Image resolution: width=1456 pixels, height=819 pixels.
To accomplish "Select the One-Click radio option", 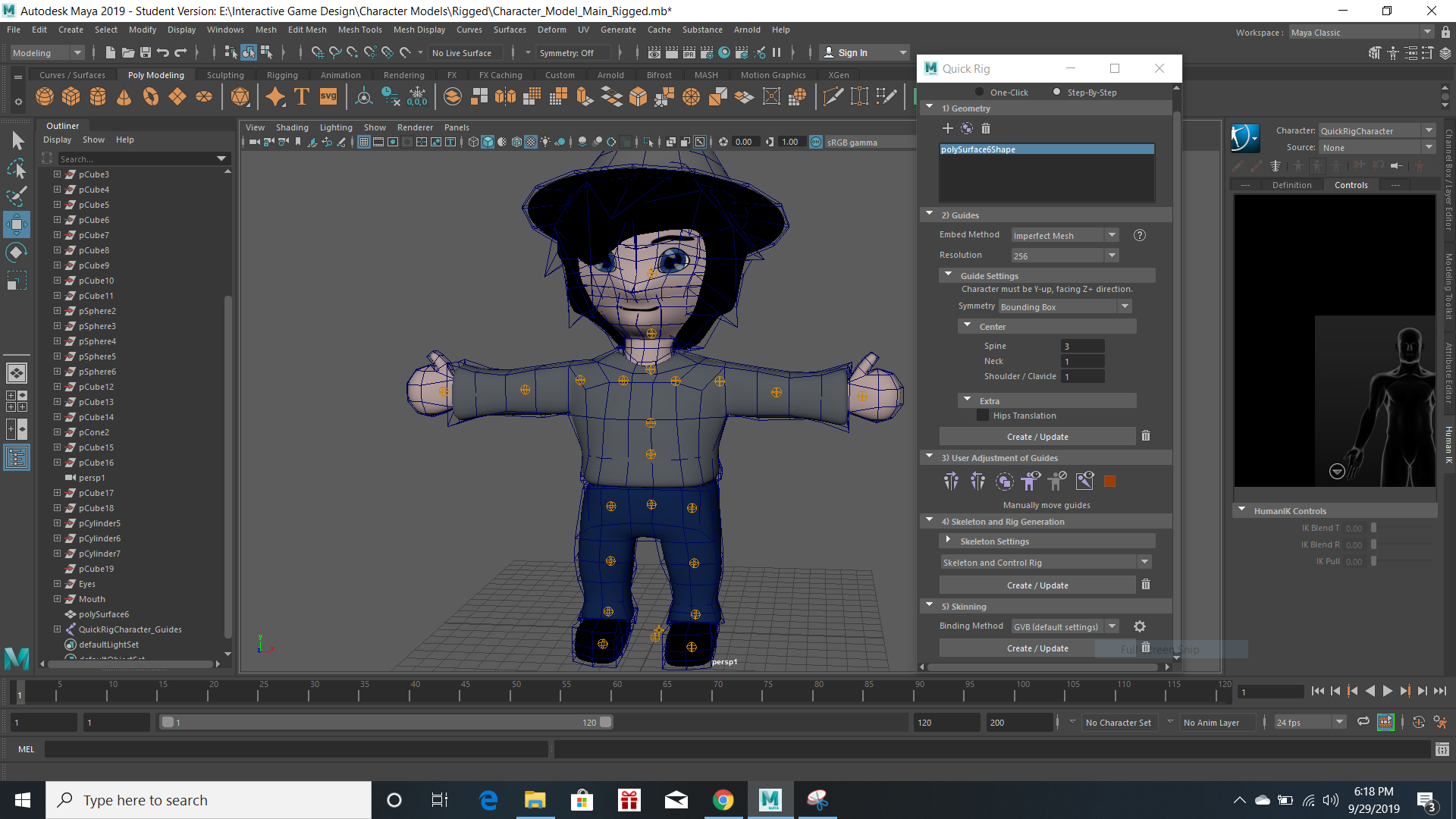I will coord(979,93).
